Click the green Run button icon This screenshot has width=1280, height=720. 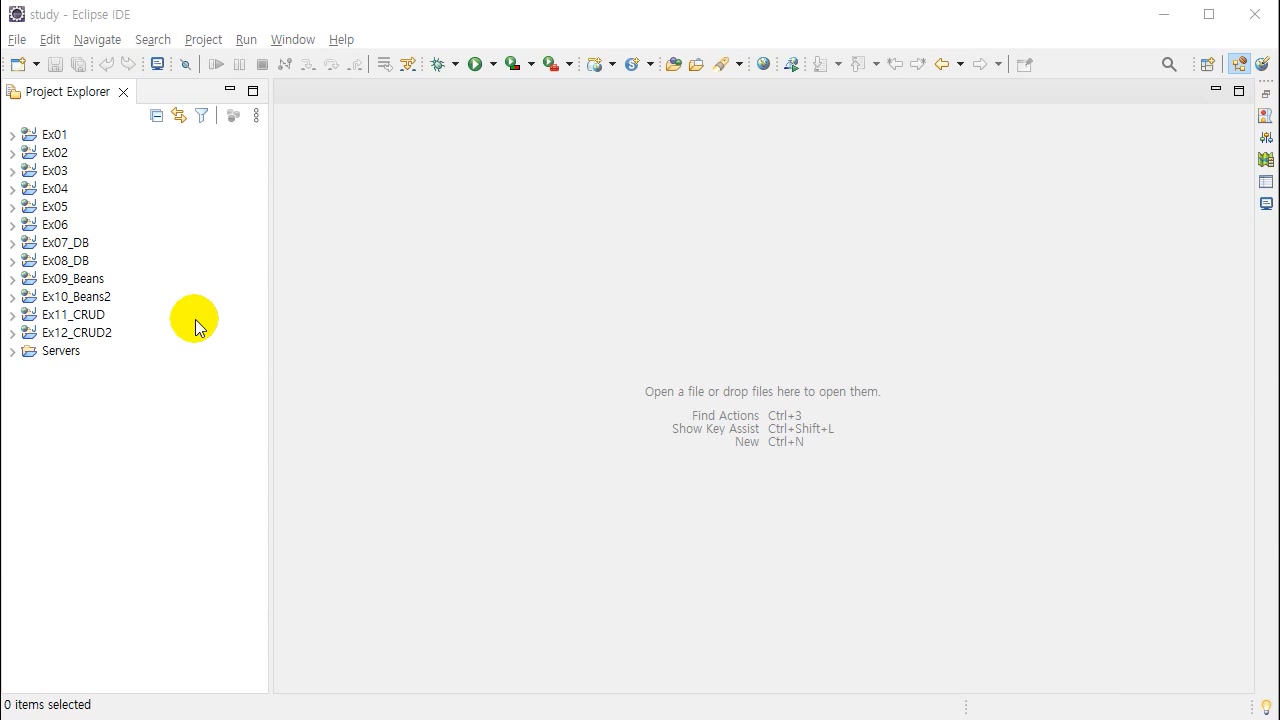point(475,64)
